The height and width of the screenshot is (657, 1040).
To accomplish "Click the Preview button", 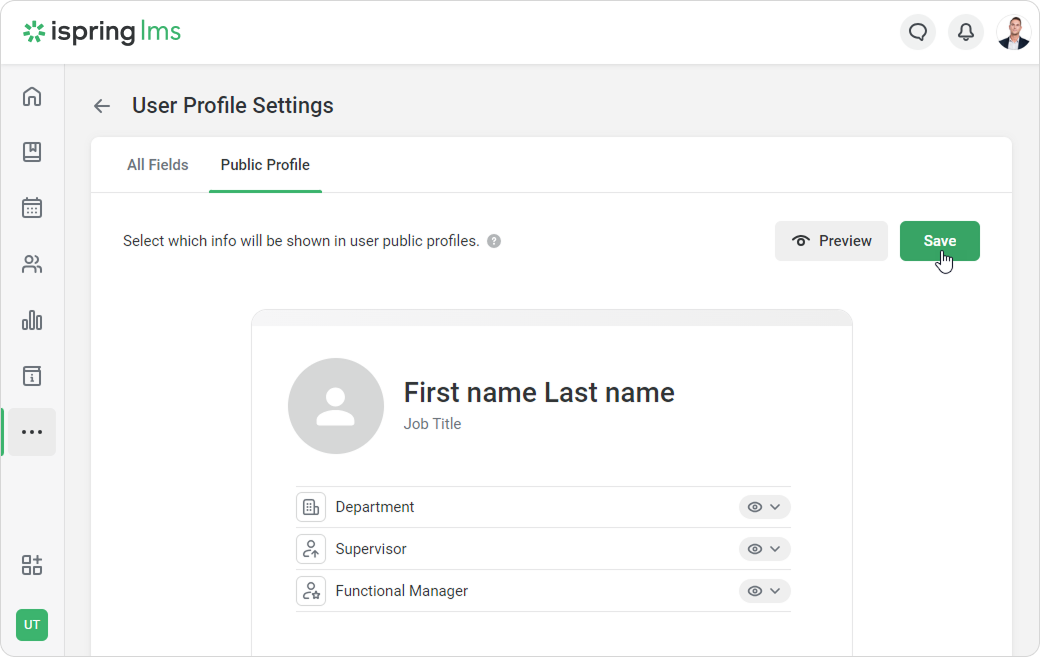I will click(831, 241).
